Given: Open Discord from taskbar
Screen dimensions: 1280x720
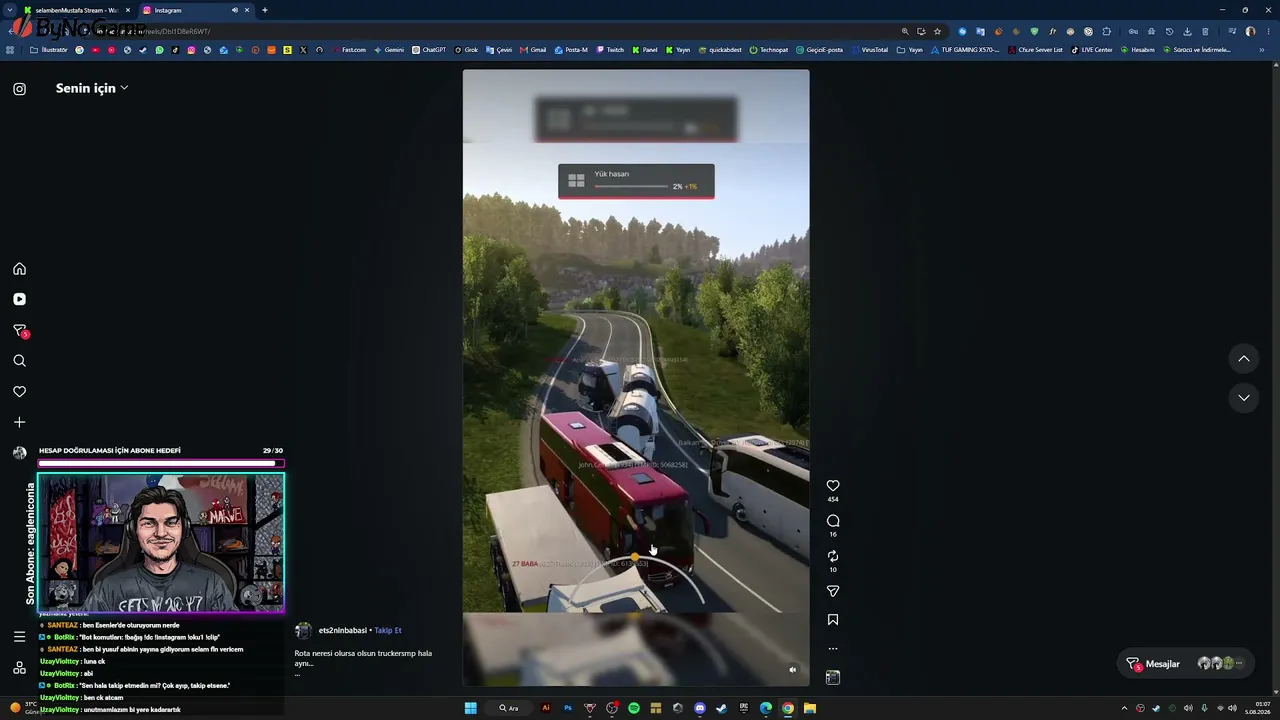Looking at the screenshot, I should (700, 709).
